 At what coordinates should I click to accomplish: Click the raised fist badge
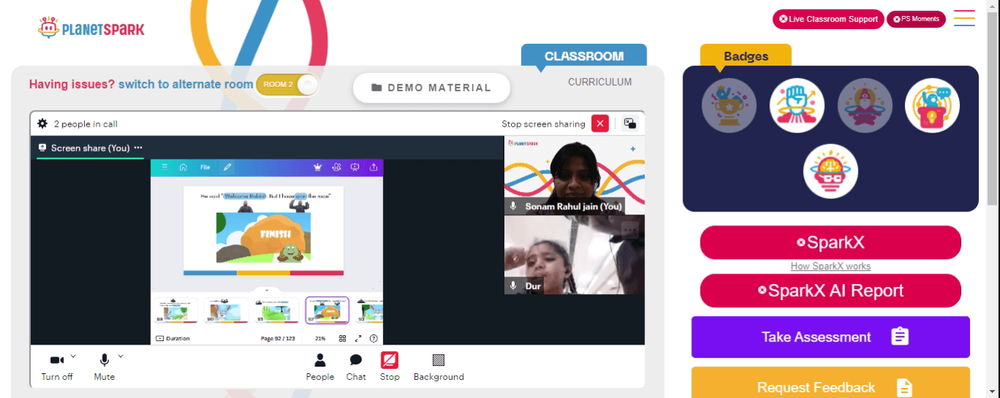pos(797,105)
